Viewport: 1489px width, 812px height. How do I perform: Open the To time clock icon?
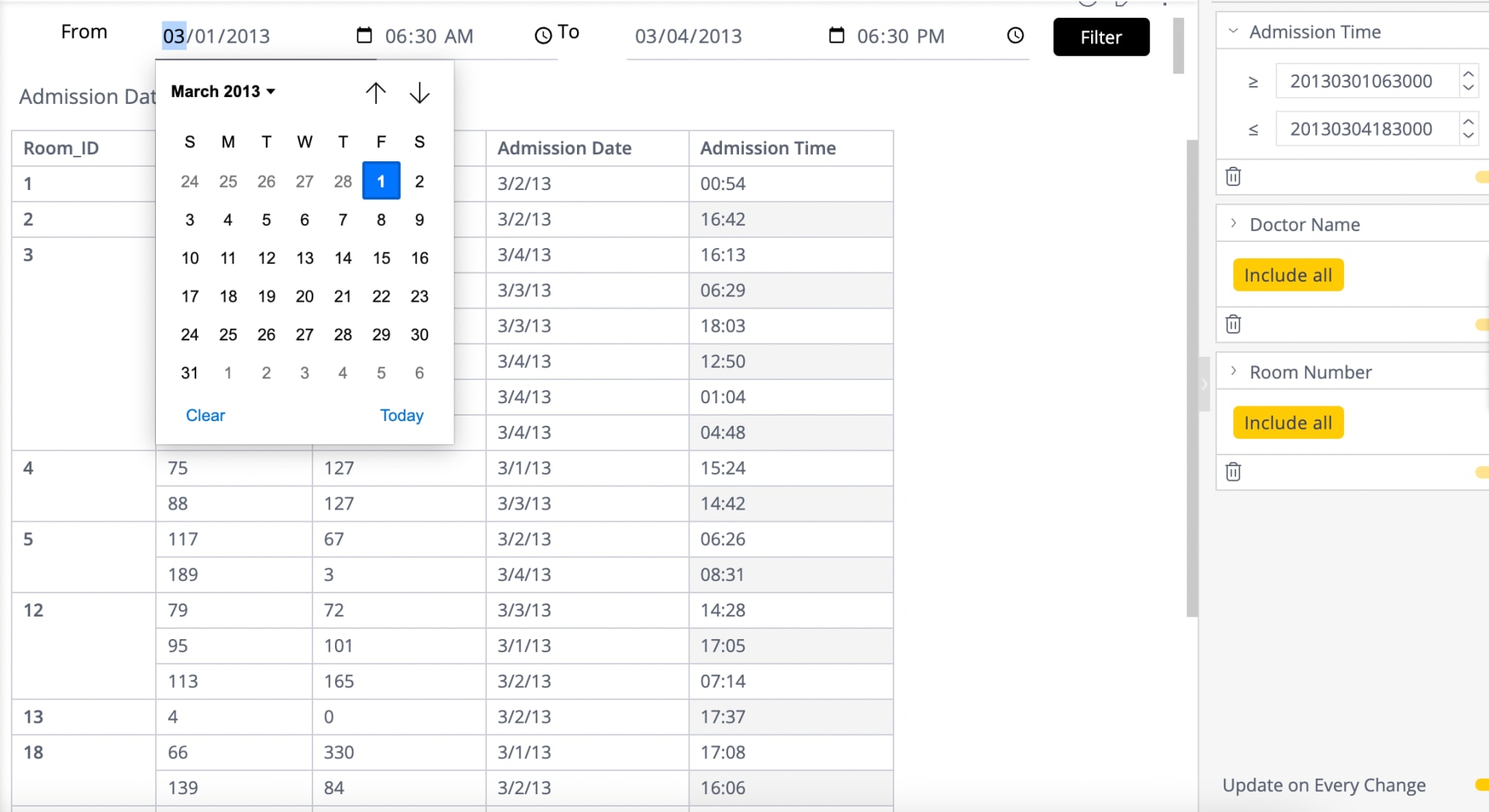point(1015,36)
